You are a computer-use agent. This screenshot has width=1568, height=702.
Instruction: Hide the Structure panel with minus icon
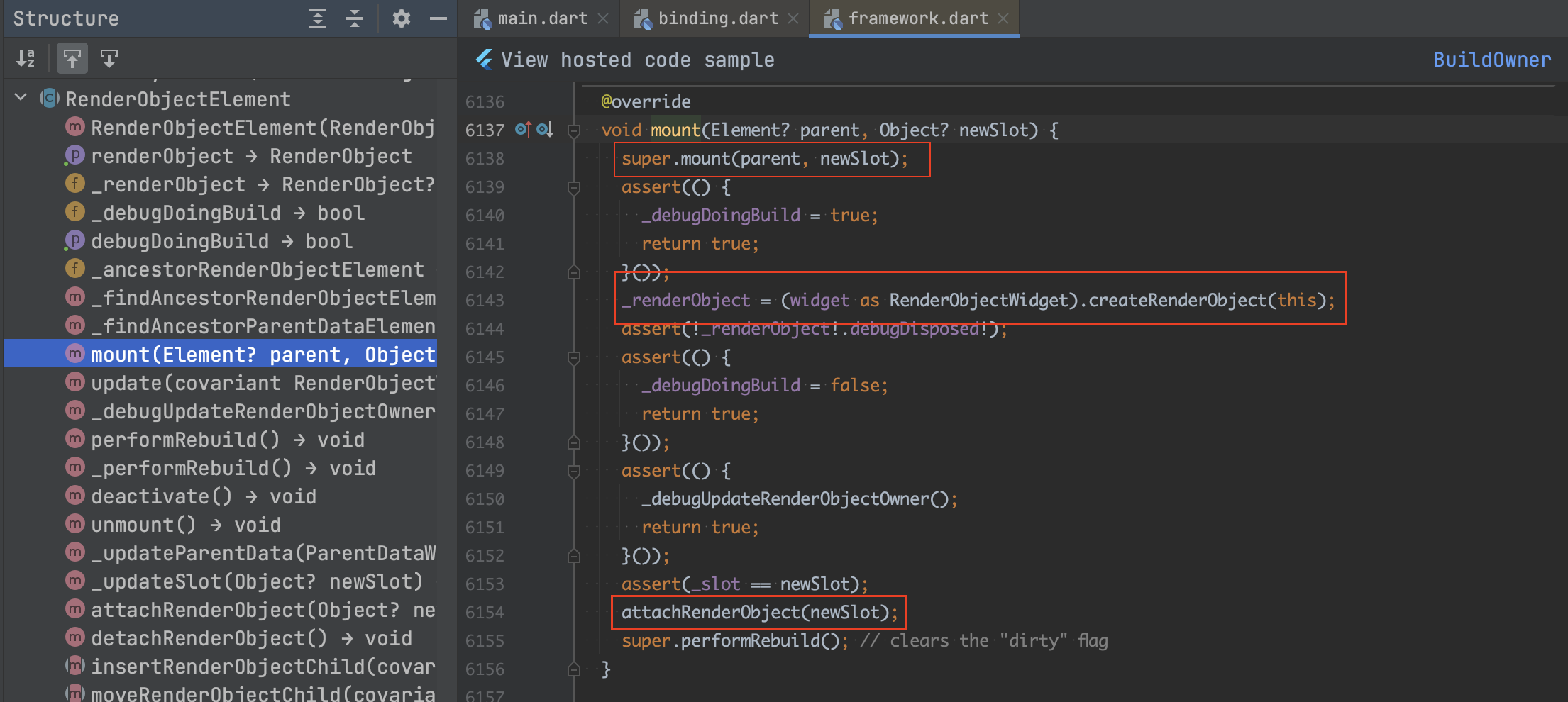[438, 18]
